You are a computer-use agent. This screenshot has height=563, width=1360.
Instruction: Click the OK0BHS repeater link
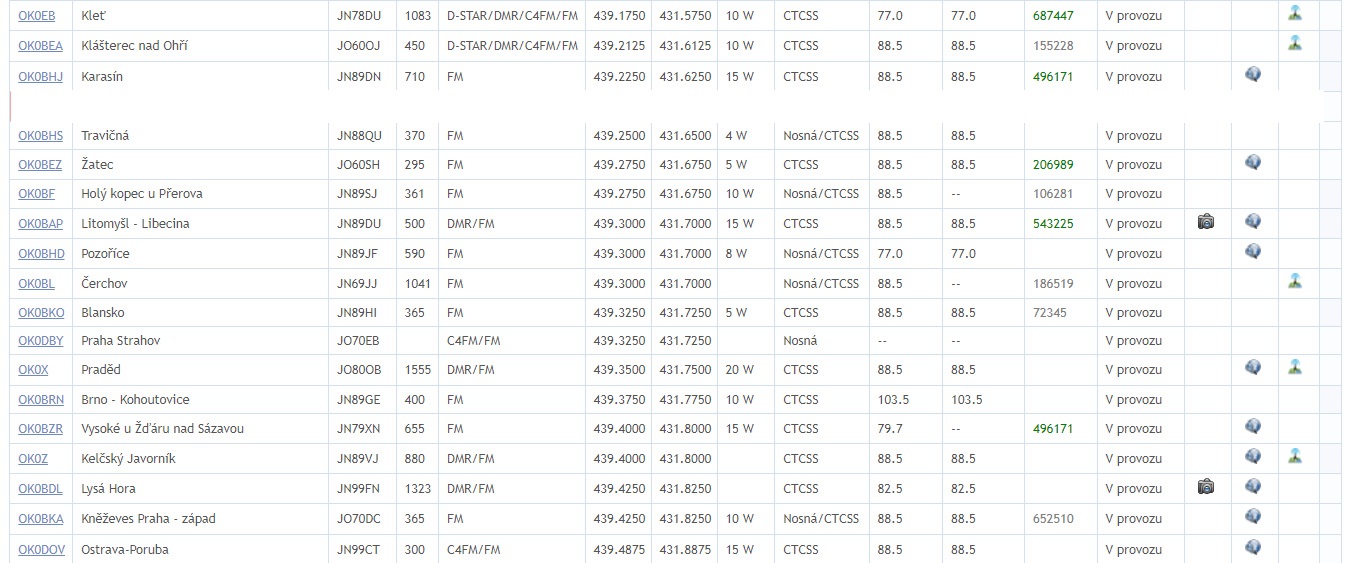[x=40, y=136]
